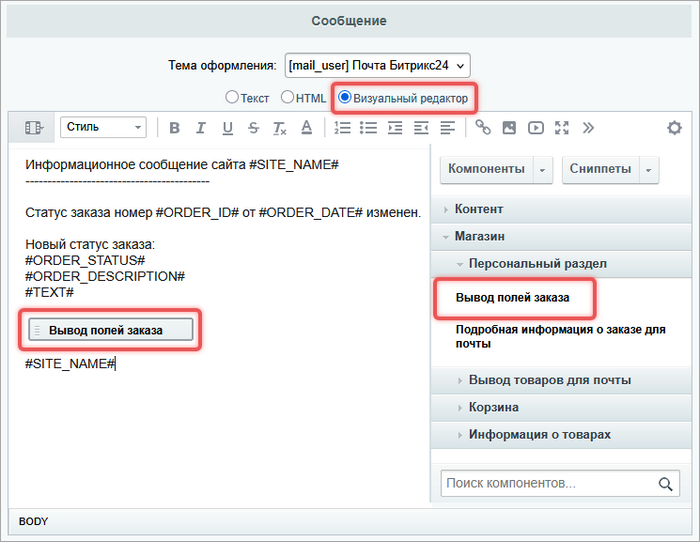Expand the Контент section

[x=478, y=209]
